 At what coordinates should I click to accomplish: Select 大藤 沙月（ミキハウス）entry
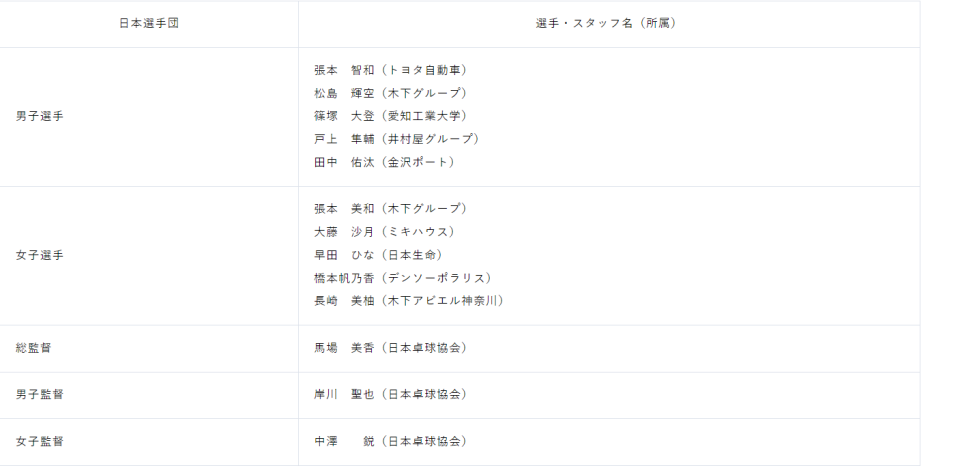coord(385,232)
